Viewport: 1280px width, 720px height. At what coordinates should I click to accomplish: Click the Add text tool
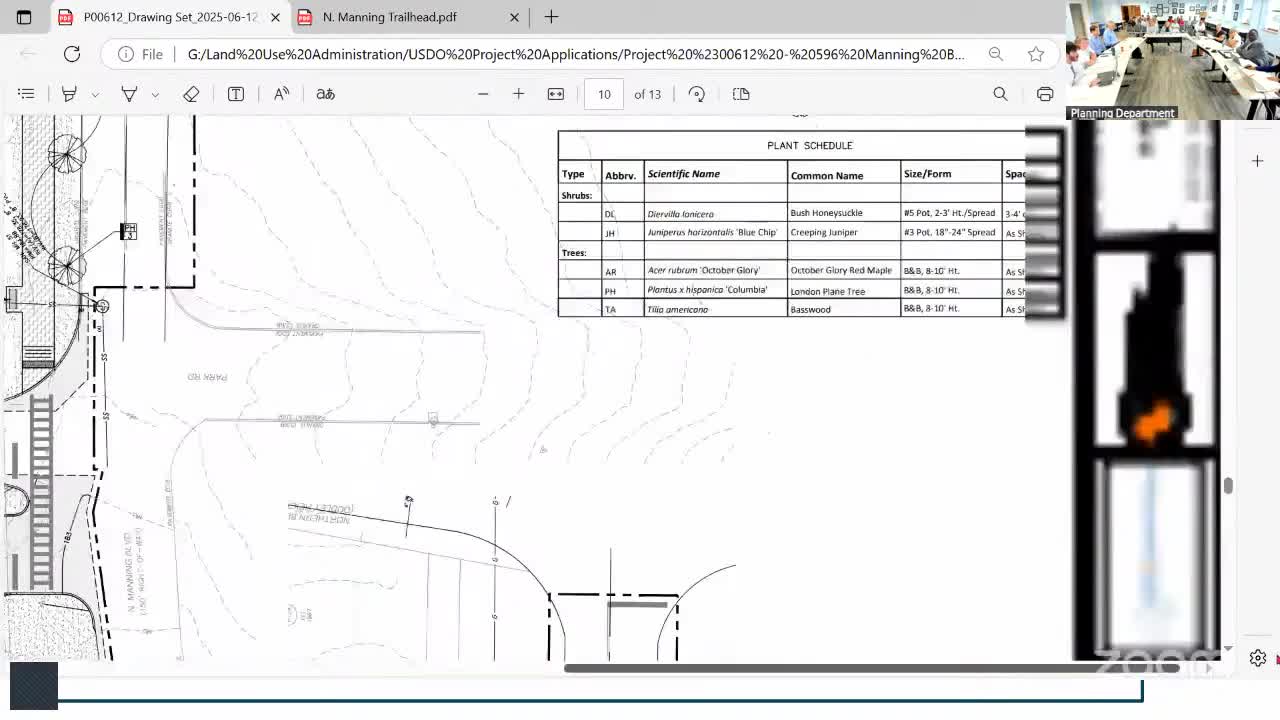coord(236,94)
